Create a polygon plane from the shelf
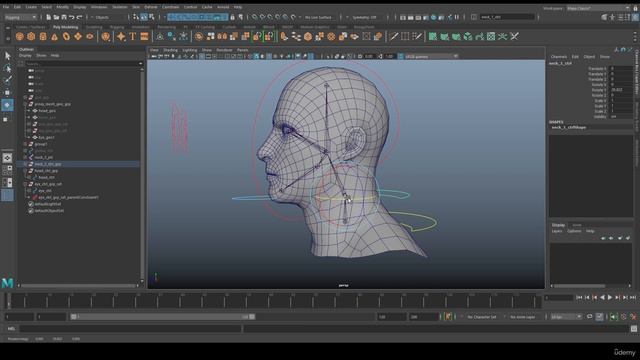 (x=78, y=37)
